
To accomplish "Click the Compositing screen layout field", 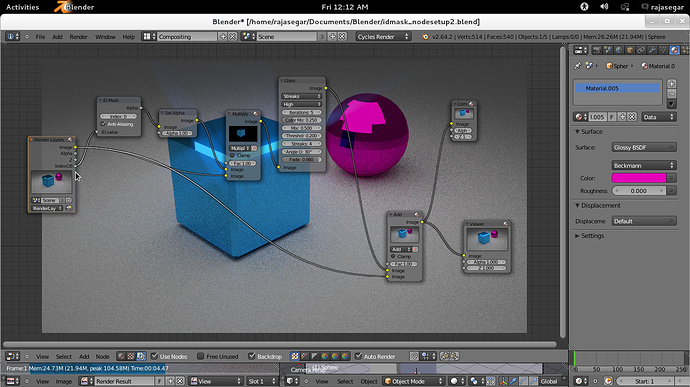I will 187,37.
